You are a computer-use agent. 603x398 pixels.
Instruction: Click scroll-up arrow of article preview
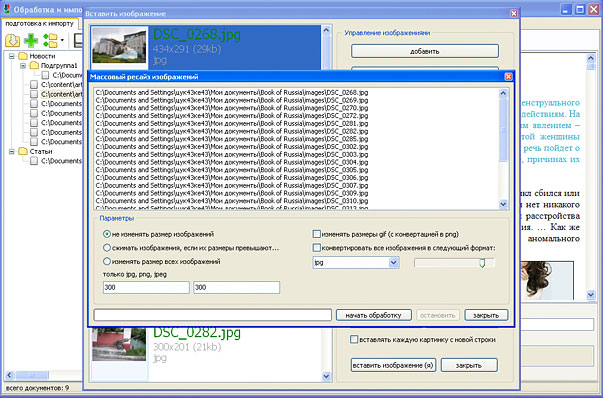pos(591,58)
